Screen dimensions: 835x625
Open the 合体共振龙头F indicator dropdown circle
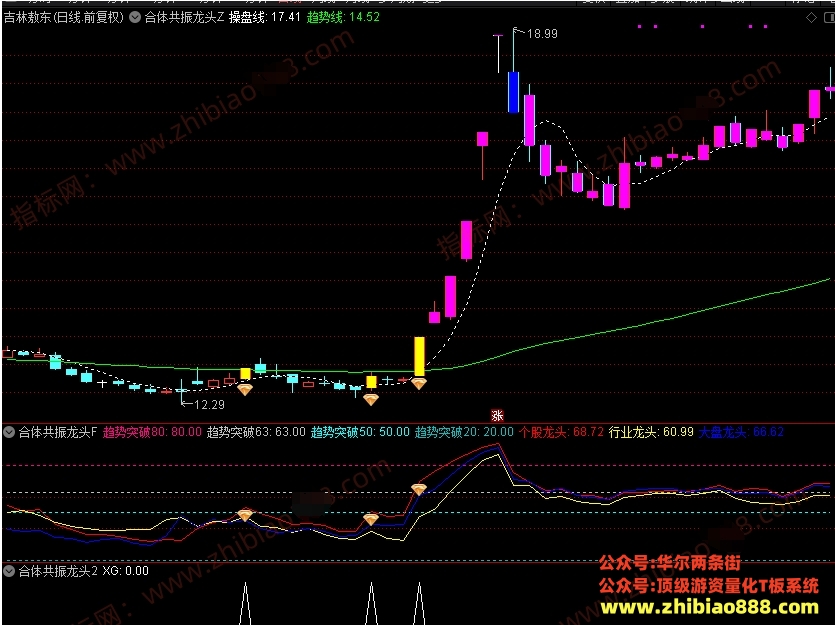pyautogui.click(x=9, y=432)
